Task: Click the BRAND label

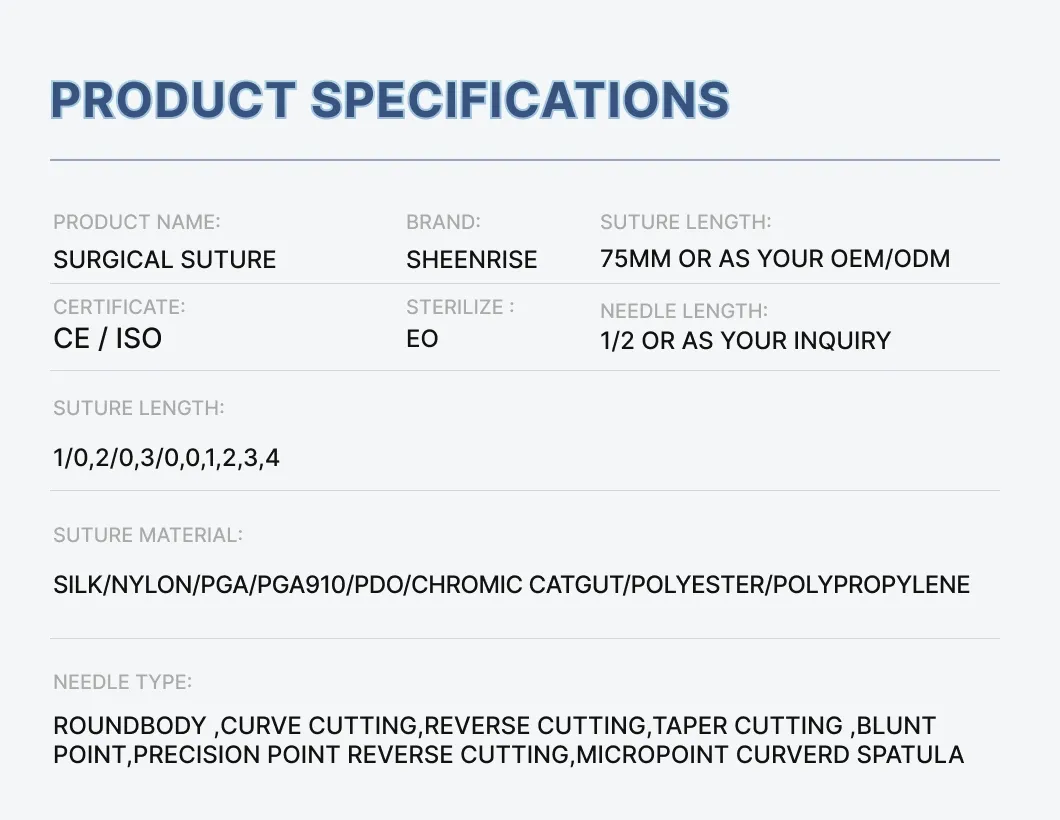Action: click(x=443, y=222)
